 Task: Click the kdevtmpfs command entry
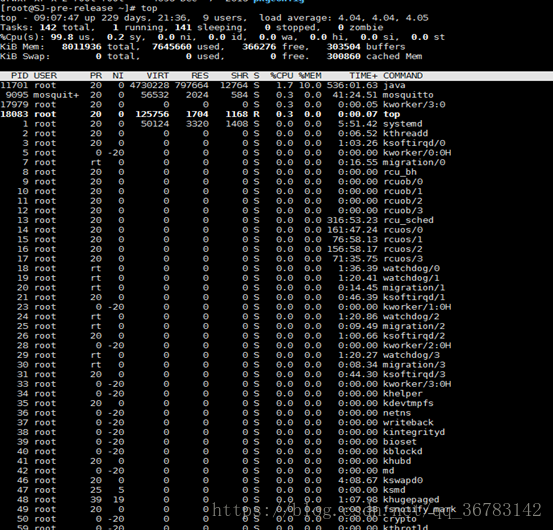point(408,403)
